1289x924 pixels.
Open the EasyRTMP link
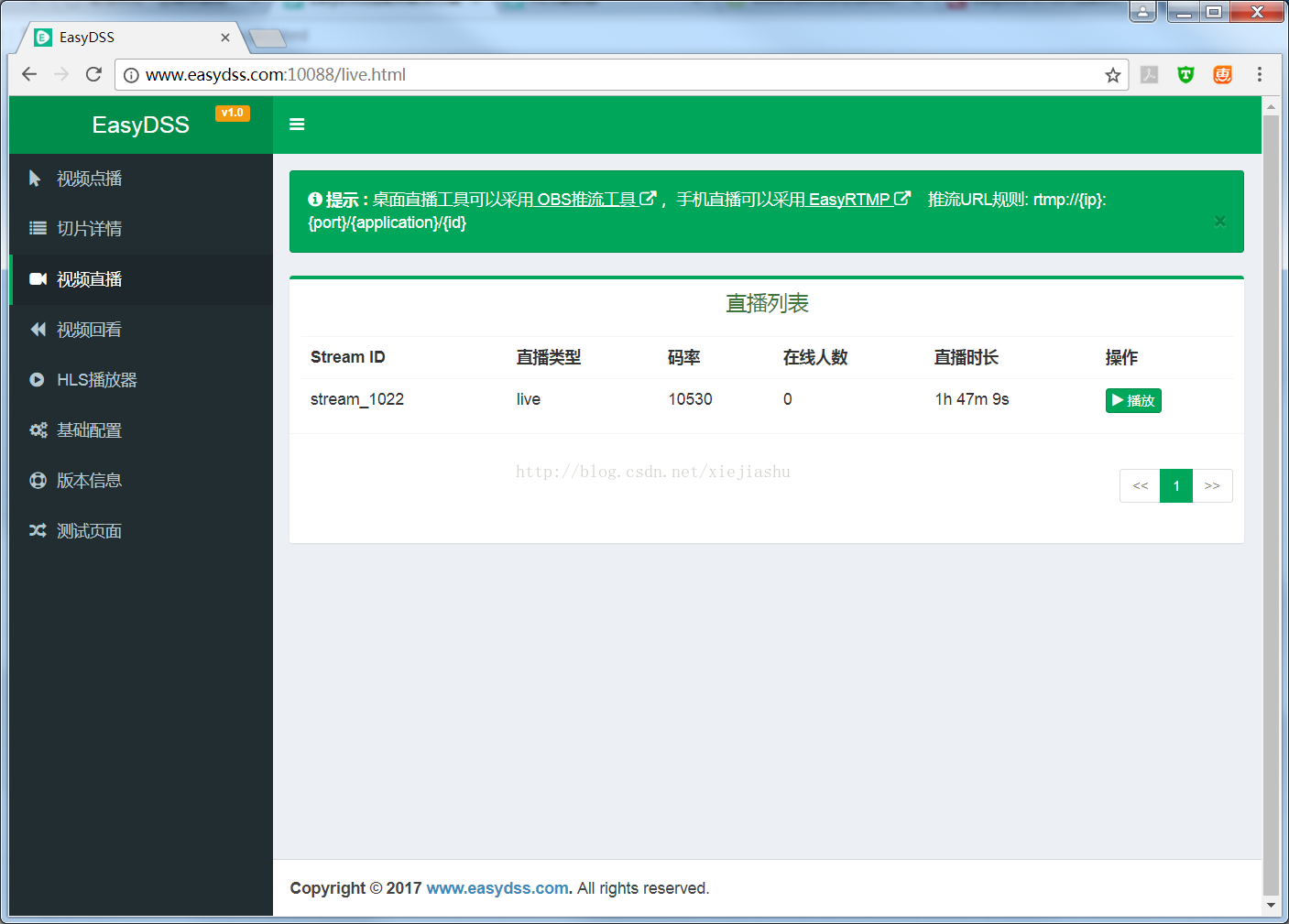(x=859, y=199)
